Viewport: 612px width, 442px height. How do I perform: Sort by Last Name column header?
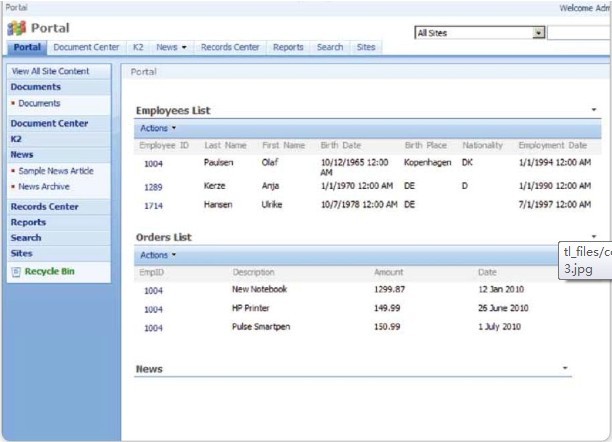coord(223,146)
